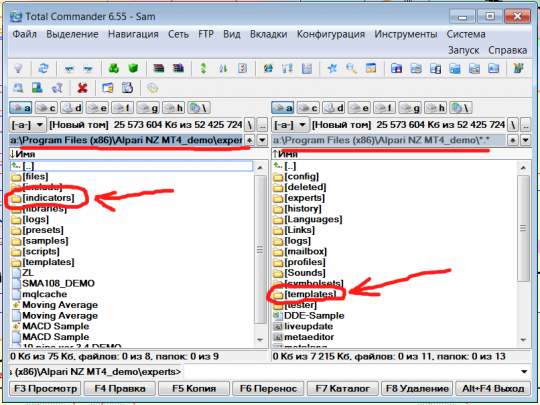Switch right panel to drive e

click(x=359, y=108)
